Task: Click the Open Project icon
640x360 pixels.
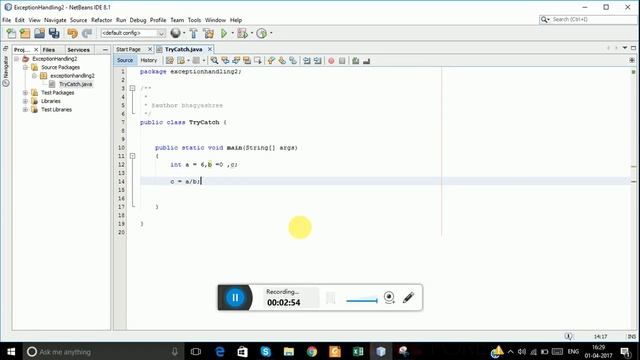Action: click(x=40, y=33)
